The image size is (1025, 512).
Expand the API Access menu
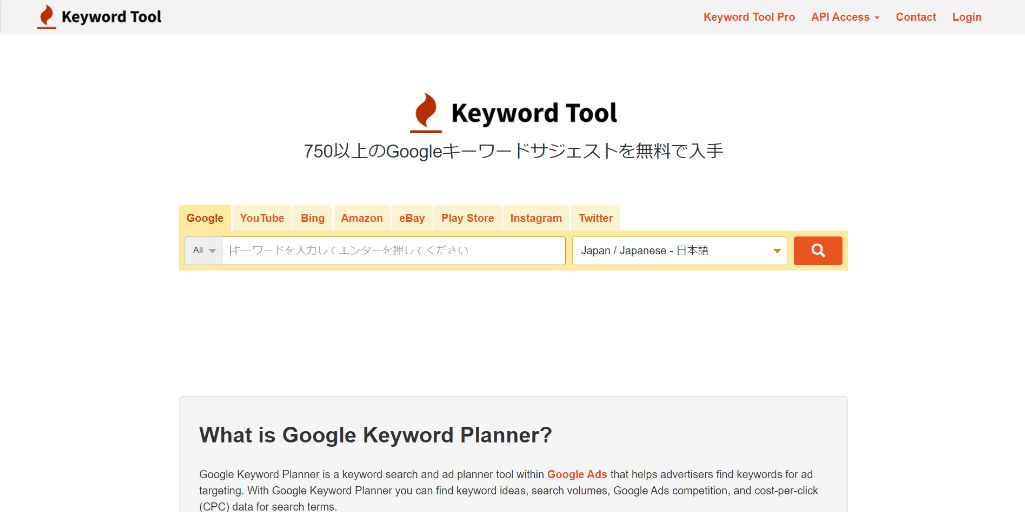(x=845, y=17)
